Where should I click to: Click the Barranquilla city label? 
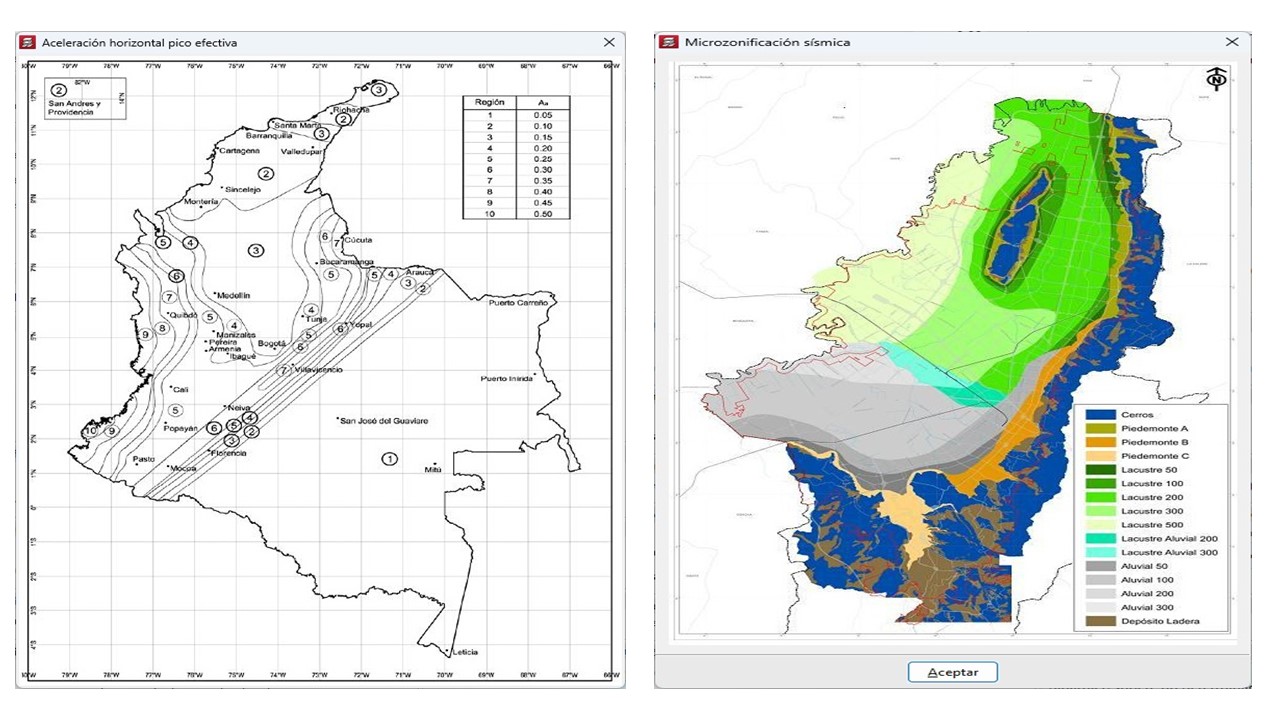click(268, 135)
